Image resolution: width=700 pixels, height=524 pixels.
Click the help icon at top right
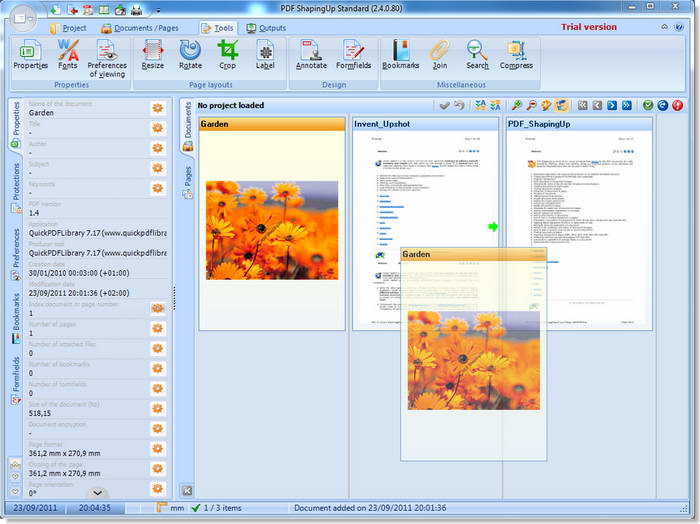click(679, 27)
